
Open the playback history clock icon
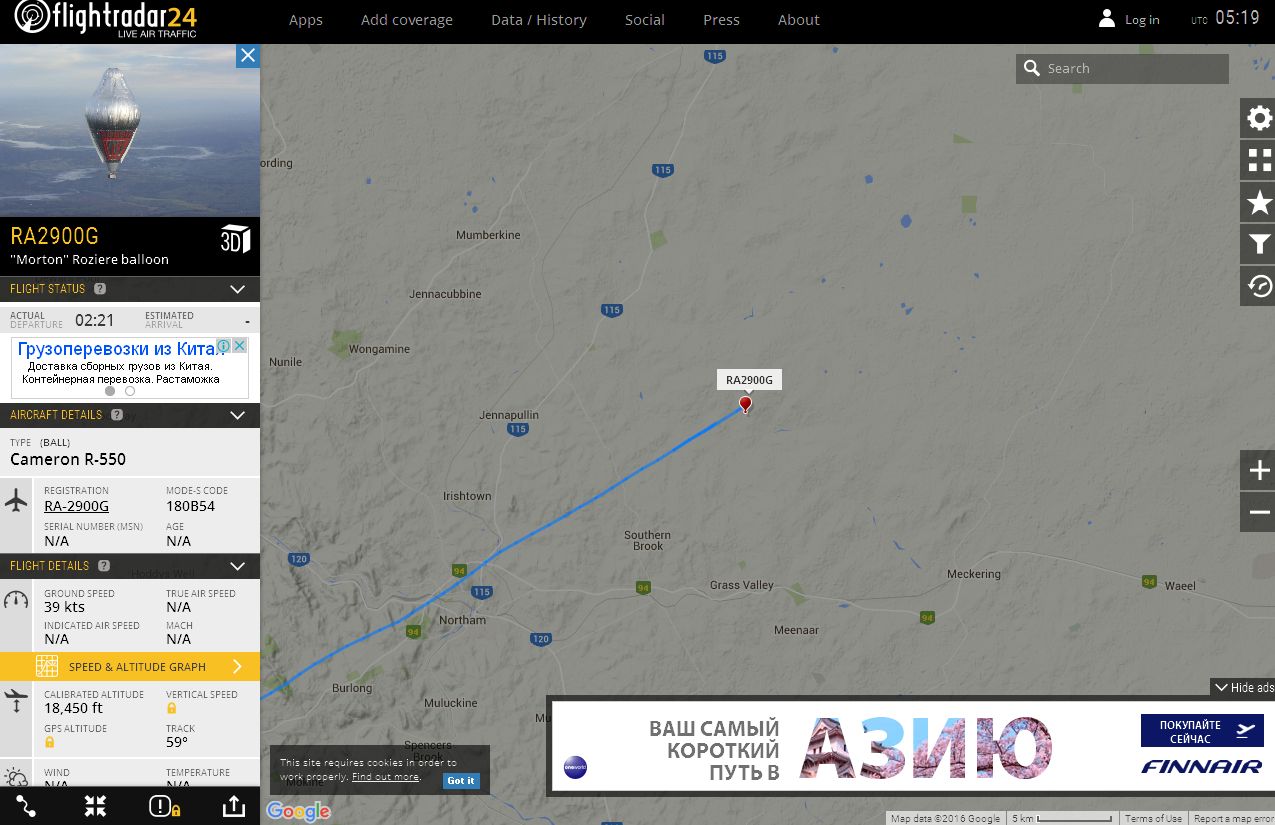[1259, 287]
